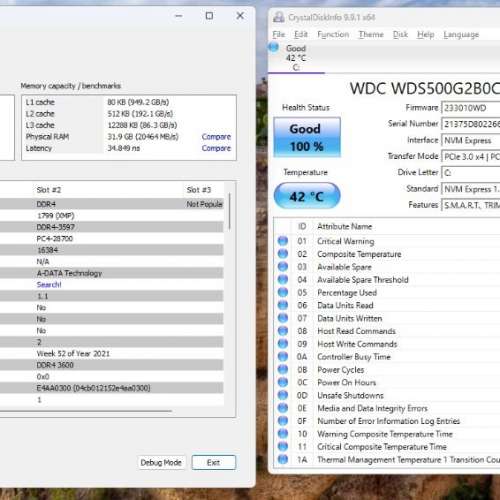
Task: Open the File menu in CrystalDiskInfo
Action: [279, 34]
